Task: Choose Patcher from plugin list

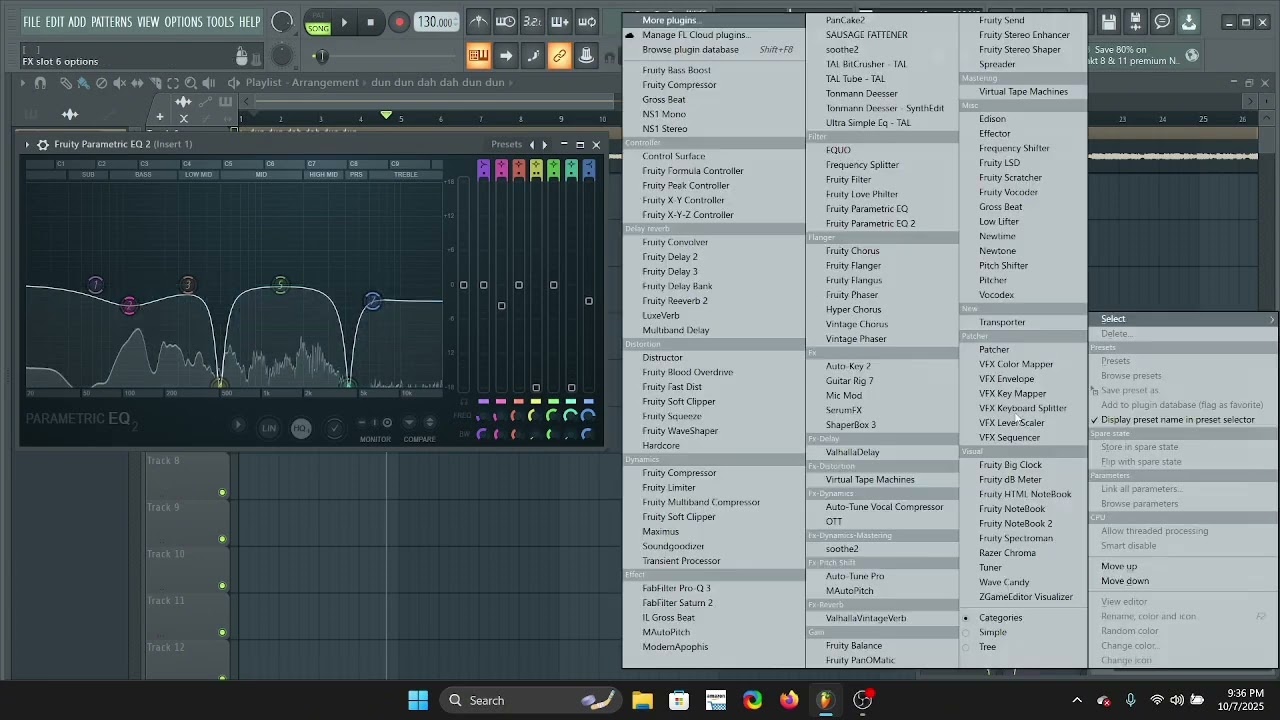Action: 994,350
